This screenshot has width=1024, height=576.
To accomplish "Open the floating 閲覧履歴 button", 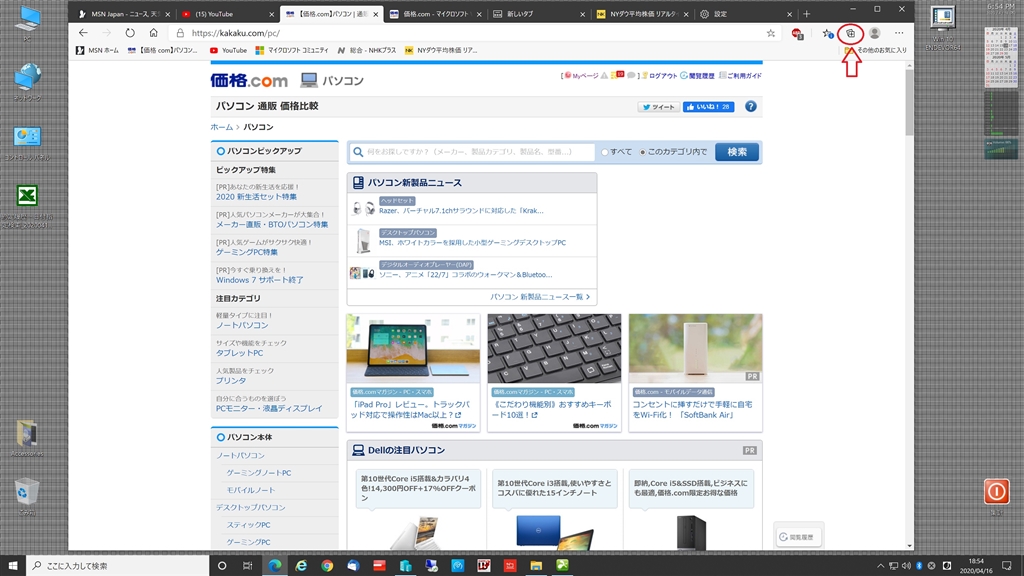I will pos(798,537).
